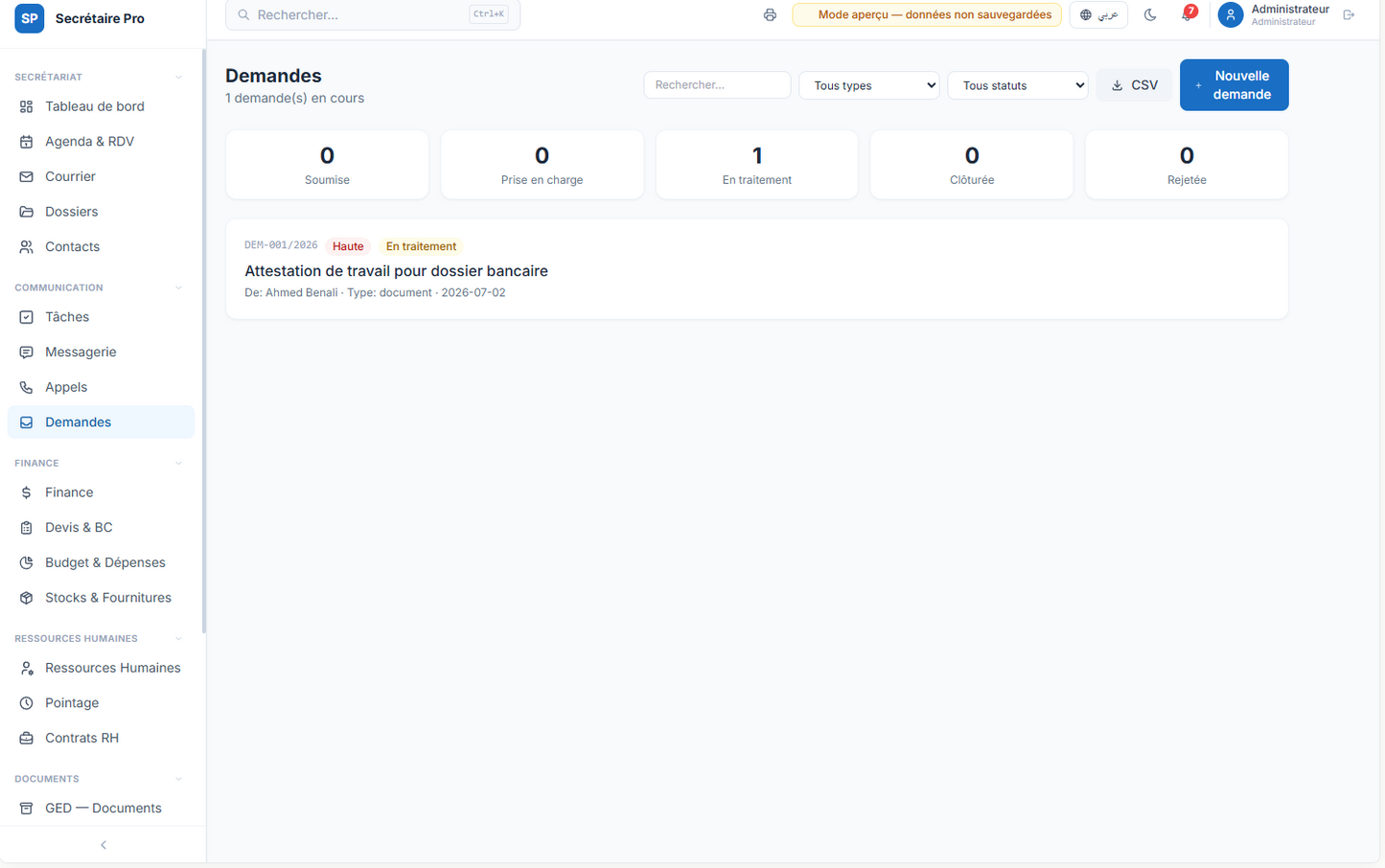The width and height of the screenshot is (1385, 868).
Task: Click the Demandes inbox icon
Action: (x=27, y=423)
